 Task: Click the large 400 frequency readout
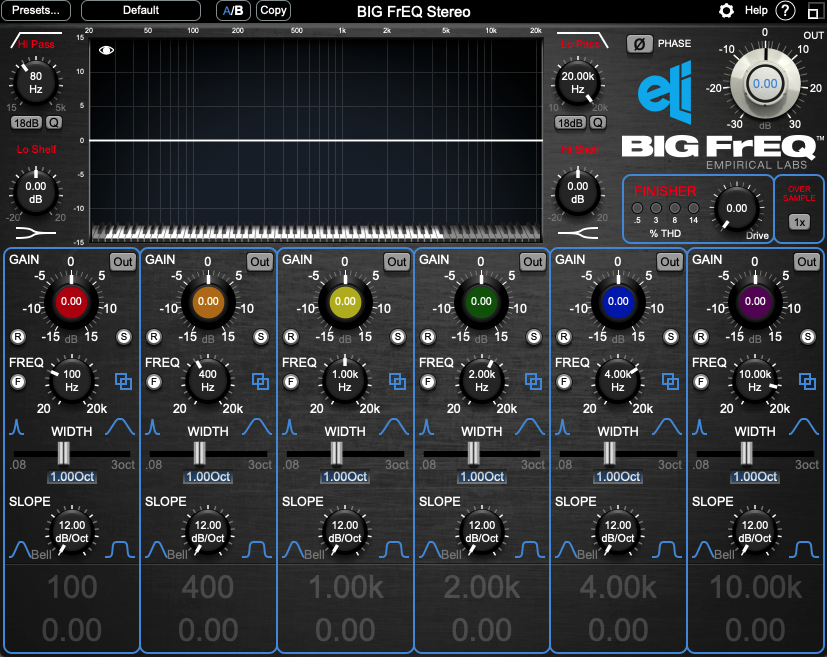[208, 587]
